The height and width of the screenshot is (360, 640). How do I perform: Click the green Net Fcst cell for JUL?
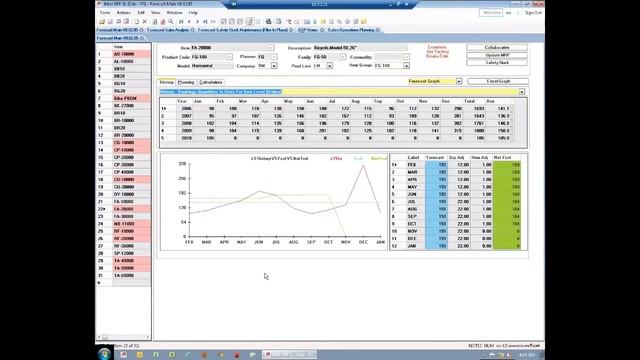click(x=507, y=202)
